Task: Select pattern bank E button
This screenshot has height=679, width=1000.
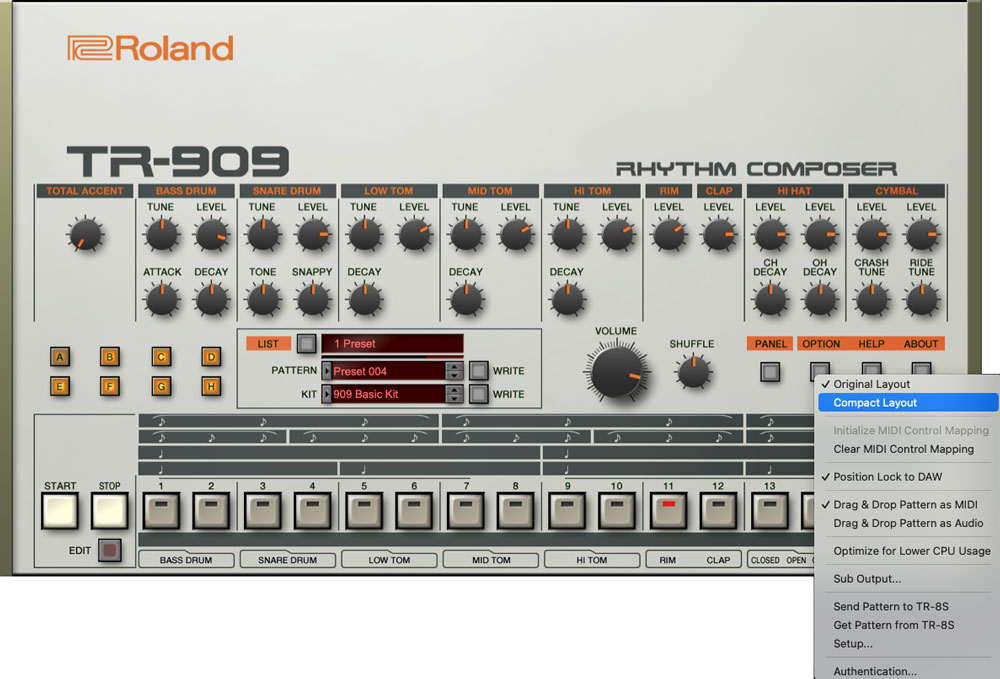Action: coord(60,386)
